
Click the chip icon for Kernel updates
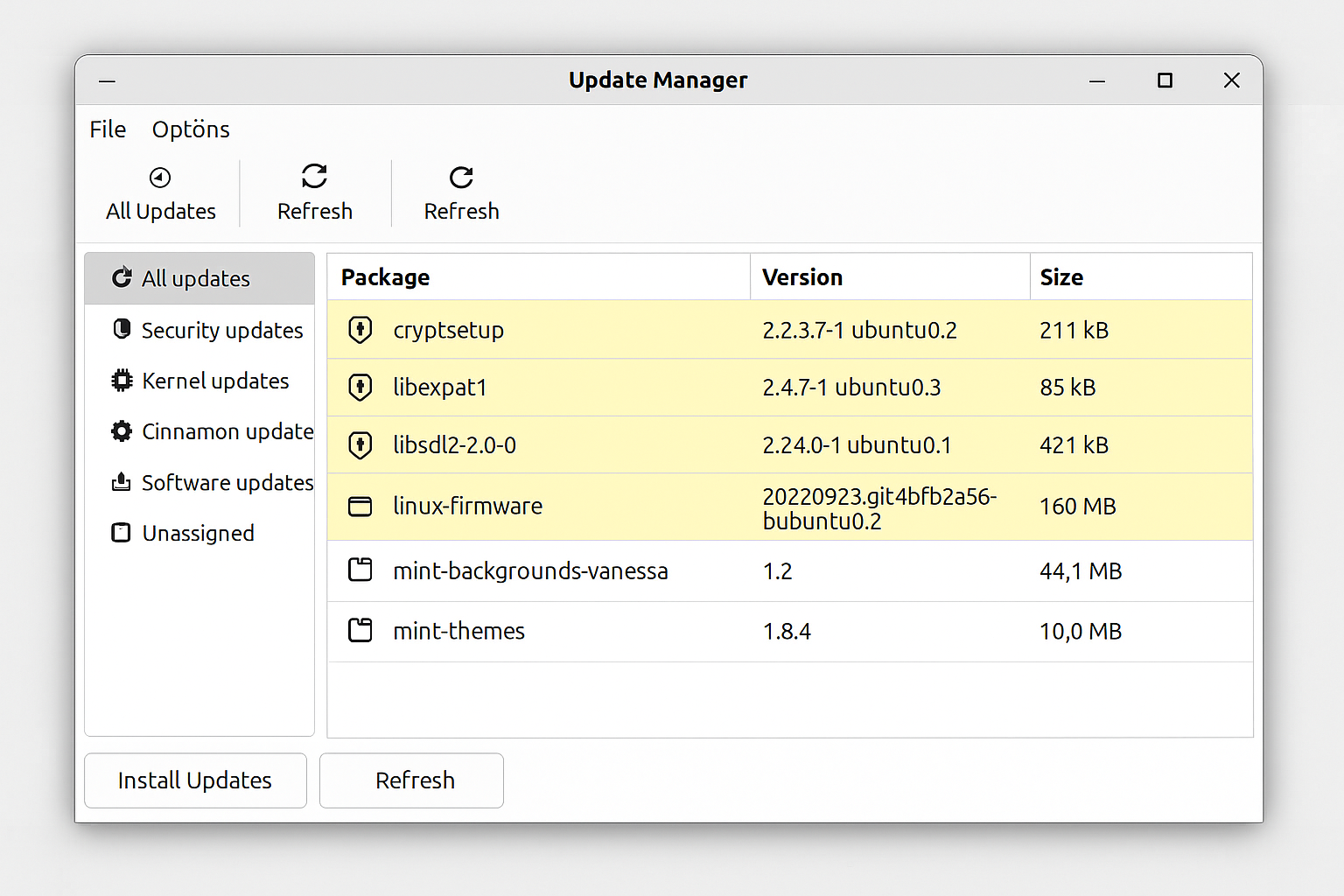pos(122,381)
